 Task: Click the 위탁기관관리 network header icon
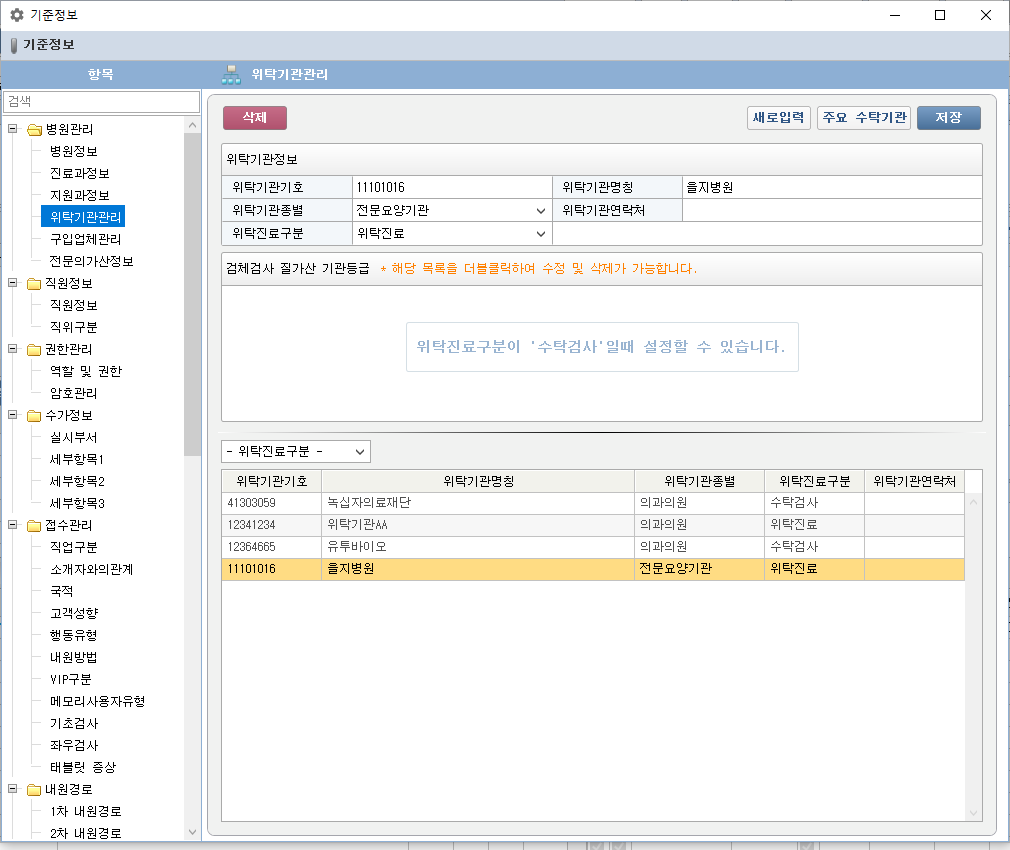[231, 75]
